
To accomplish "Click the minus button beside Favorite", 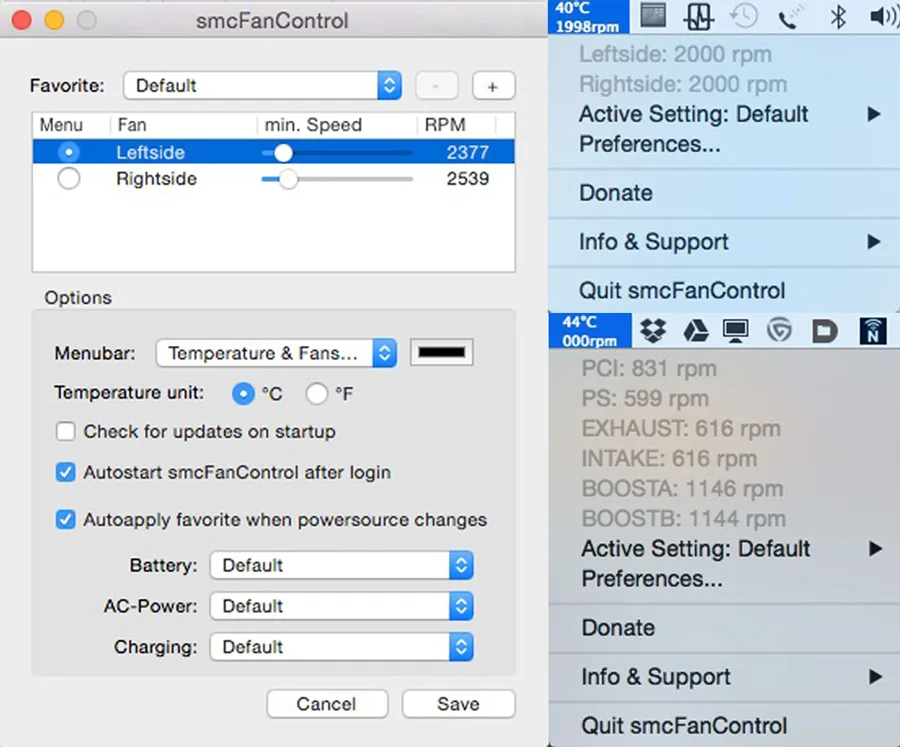I will coord(436,86).
